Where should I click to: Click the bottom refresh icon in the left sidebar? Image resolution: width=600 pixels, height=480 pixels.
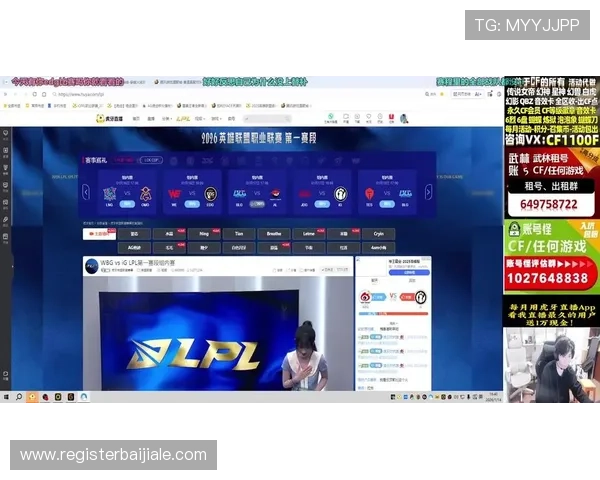(x=6, y=375)
